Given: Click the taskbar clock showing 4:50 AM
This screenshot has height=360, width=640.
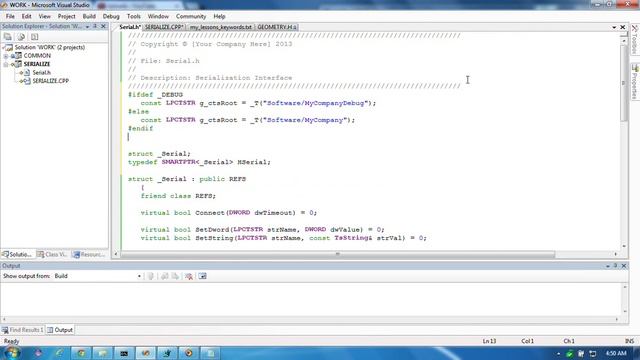Looking at the screenshot, I should point(616,353).
